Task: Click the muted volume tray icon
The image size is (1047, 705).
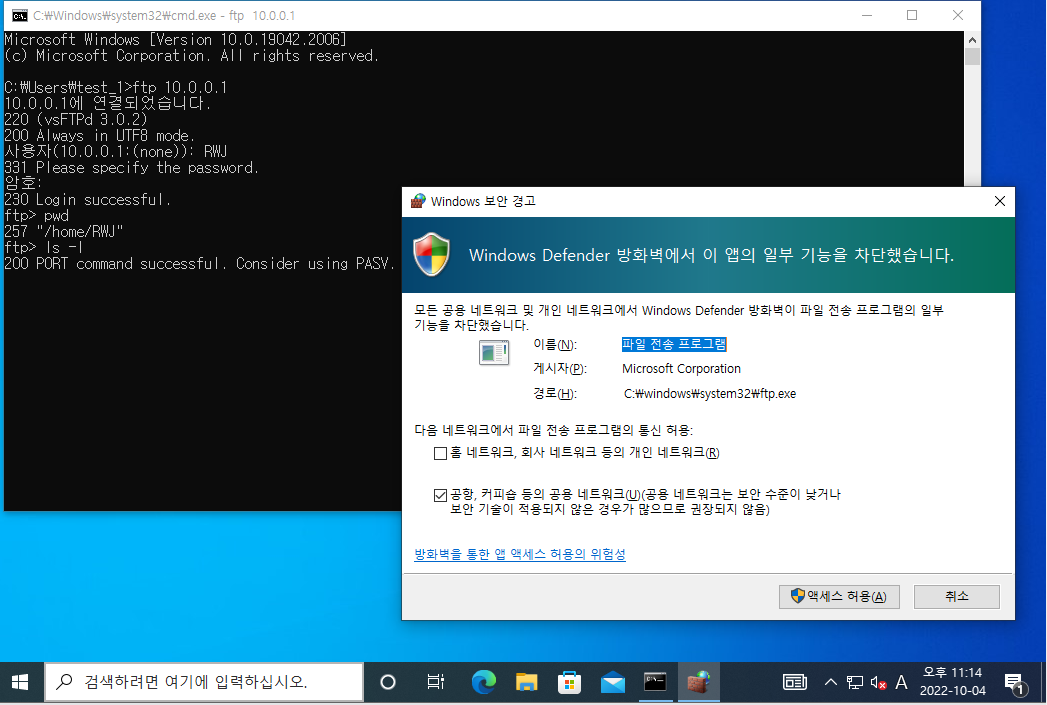Action: coord(878,682)
